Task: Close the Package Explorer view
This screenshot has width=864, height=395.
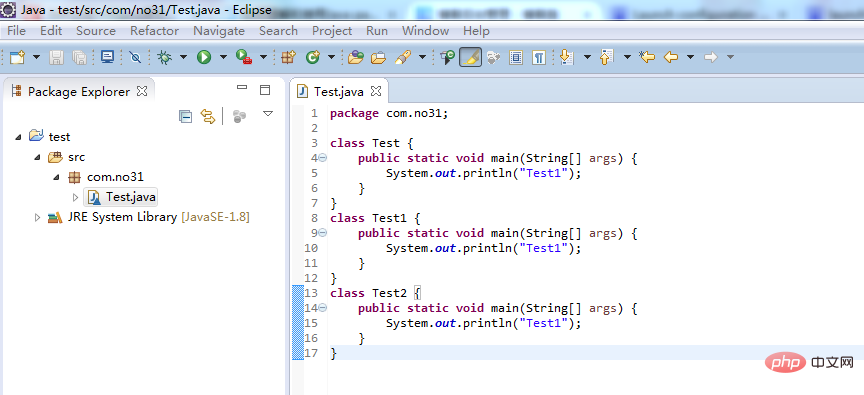Action: 142,91
